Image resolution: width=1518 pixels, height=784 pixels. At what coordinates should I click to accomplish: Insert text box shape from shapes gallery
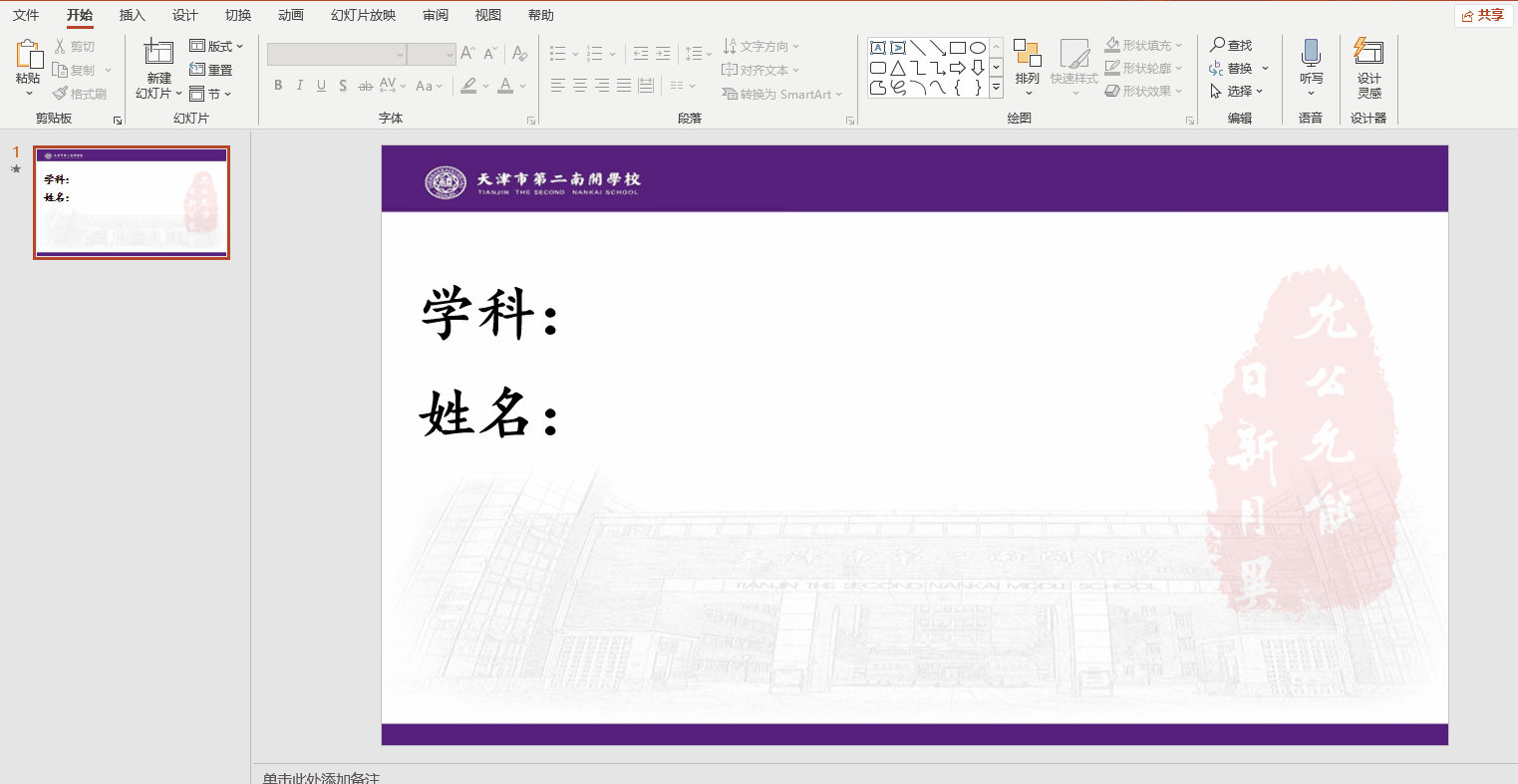878,48
